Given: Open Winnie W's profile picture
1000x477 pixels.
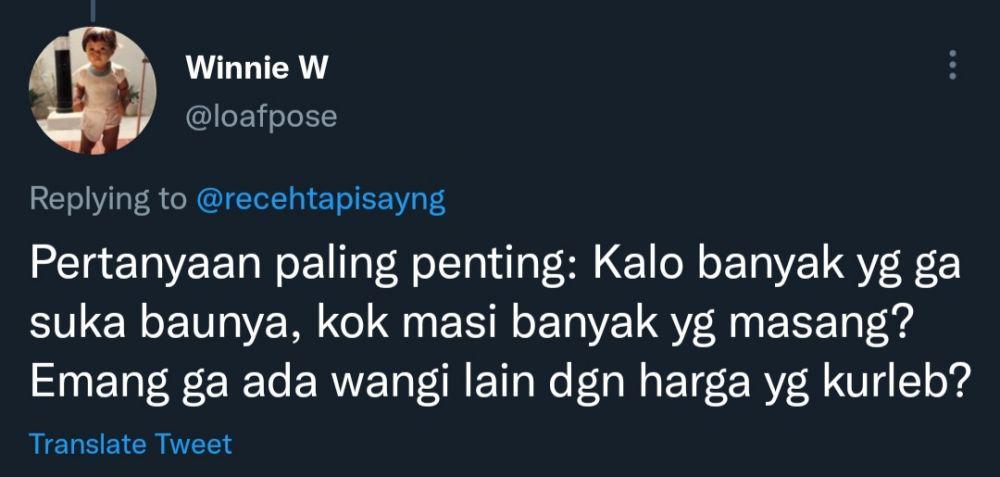Looking at the screenshot, I should (x=92, y=91).
